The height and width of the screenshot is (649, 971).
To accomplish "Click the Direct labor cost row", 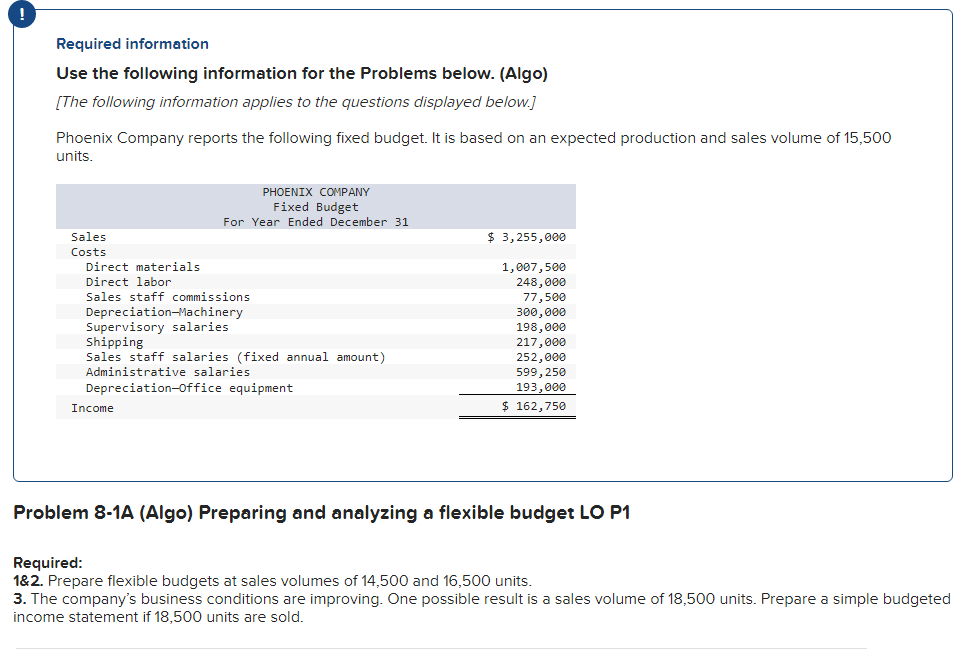I will [128, 281].
